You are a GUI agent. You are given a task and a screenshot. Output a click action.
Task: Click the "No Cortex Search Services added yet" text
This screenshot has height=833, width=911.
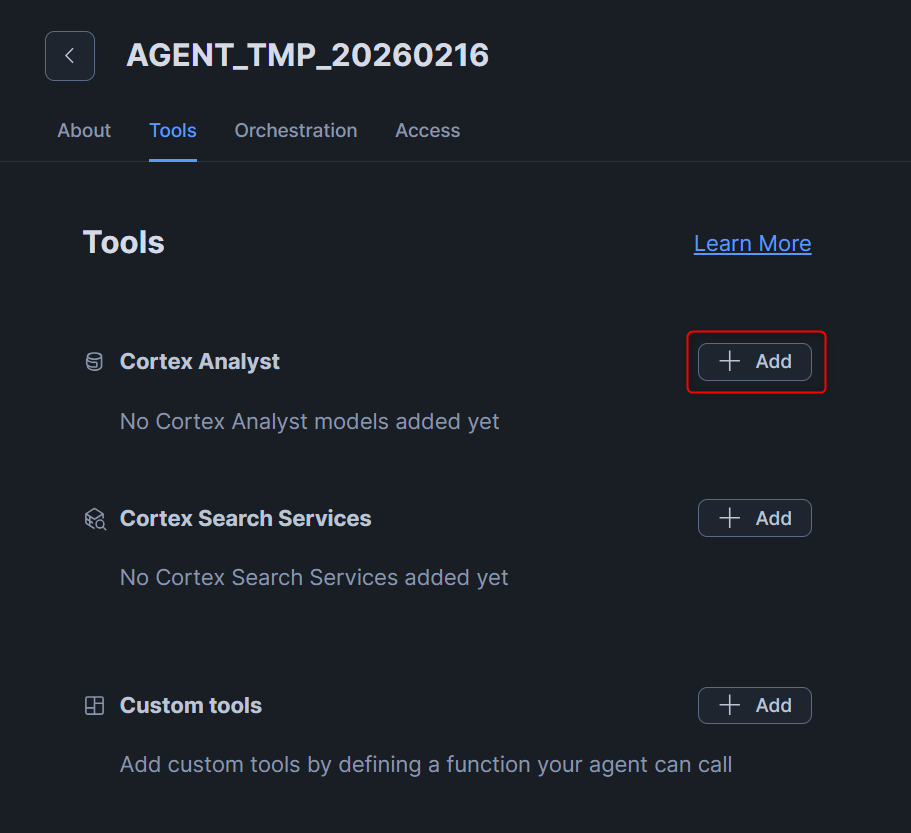(314, 578)
